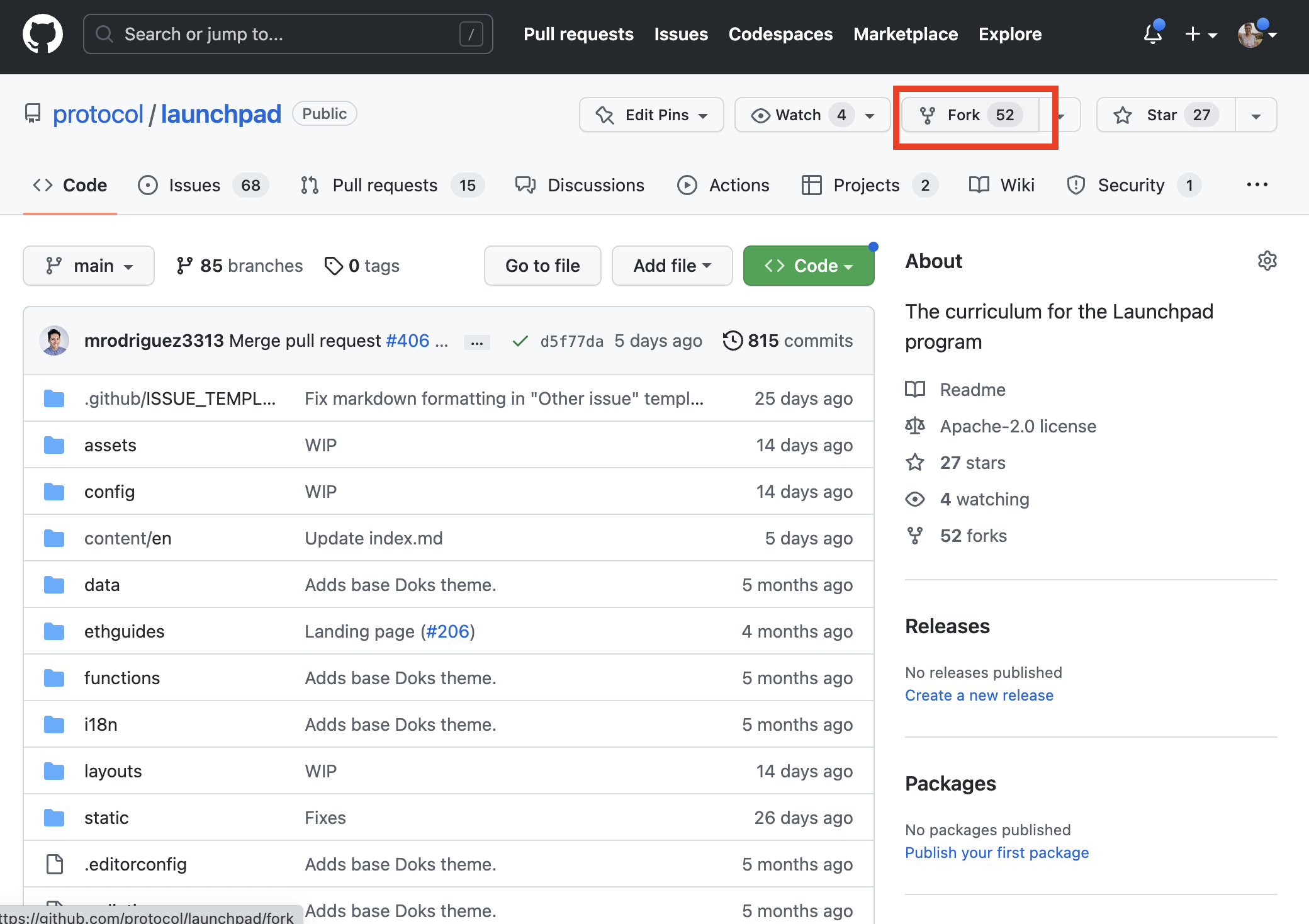Click Create a new release
The height and width of the screenshot is (924, 1309).
click(979, 696)
